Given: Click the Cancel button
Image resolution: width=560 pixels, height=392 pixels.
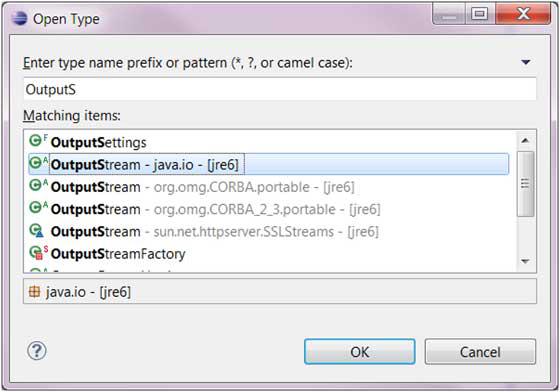Looking at the screenshot, I should coord(480,352).
